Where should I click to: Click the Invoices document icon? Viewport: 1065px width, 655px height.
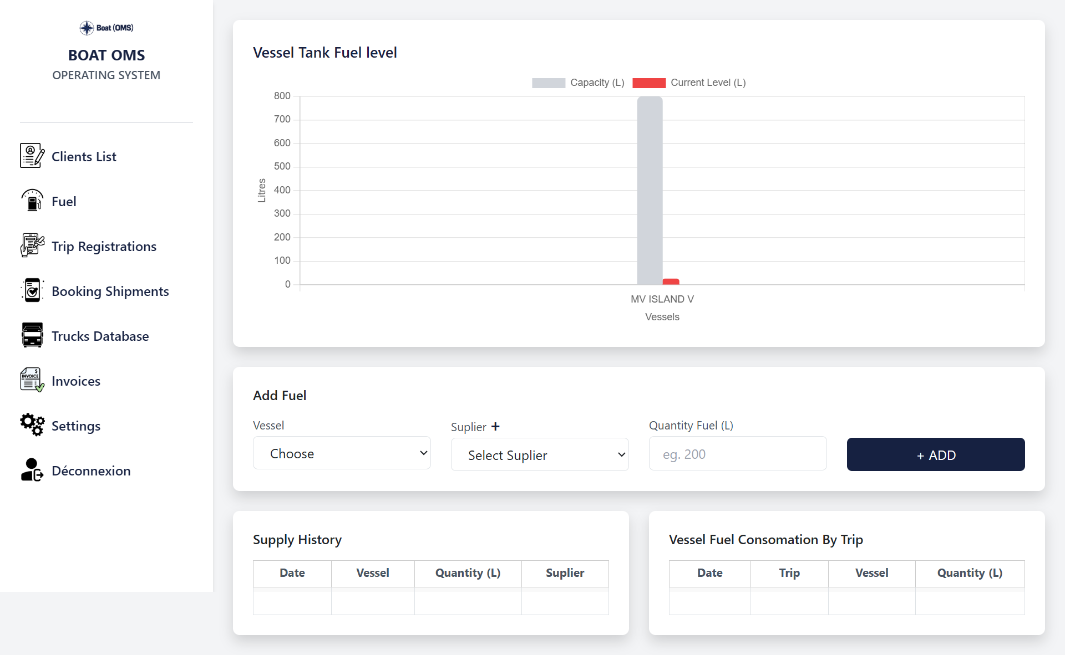point(32,381)
